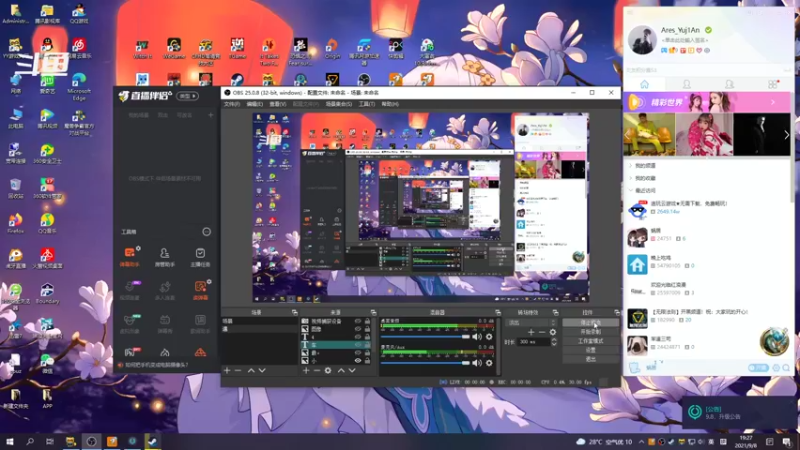Screen dimensions: 800x450
Task: Open 查看(V) menu in OBS
Action: pyautogui.click(x=278, y=104)
